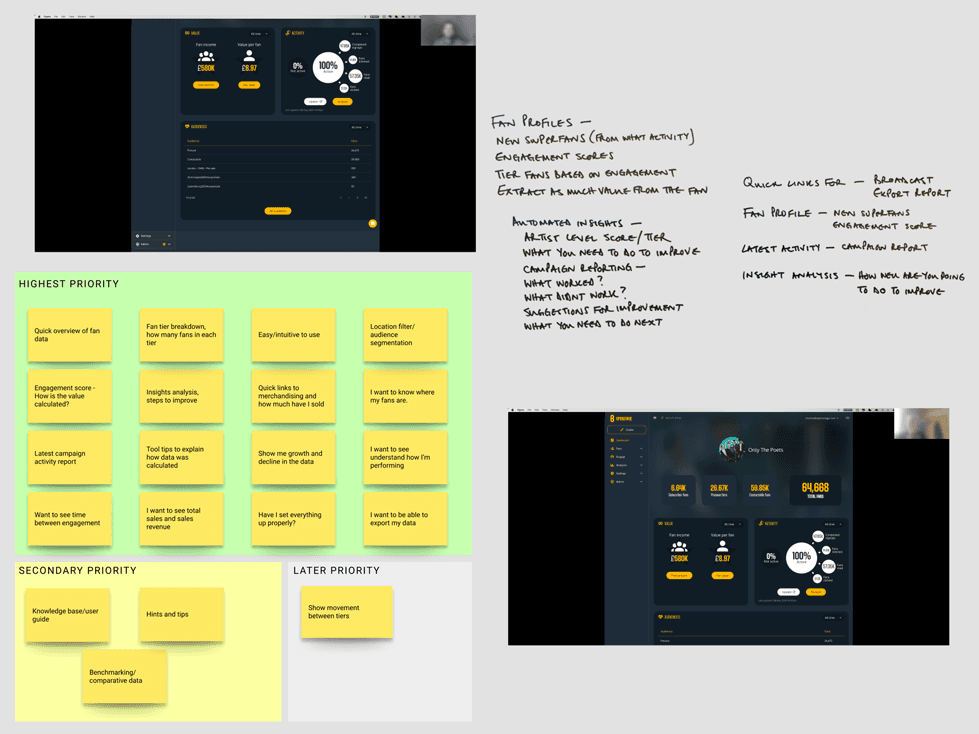Select the 'Engagement score' sticky note
Screen dimensions: 979x734
70,396
